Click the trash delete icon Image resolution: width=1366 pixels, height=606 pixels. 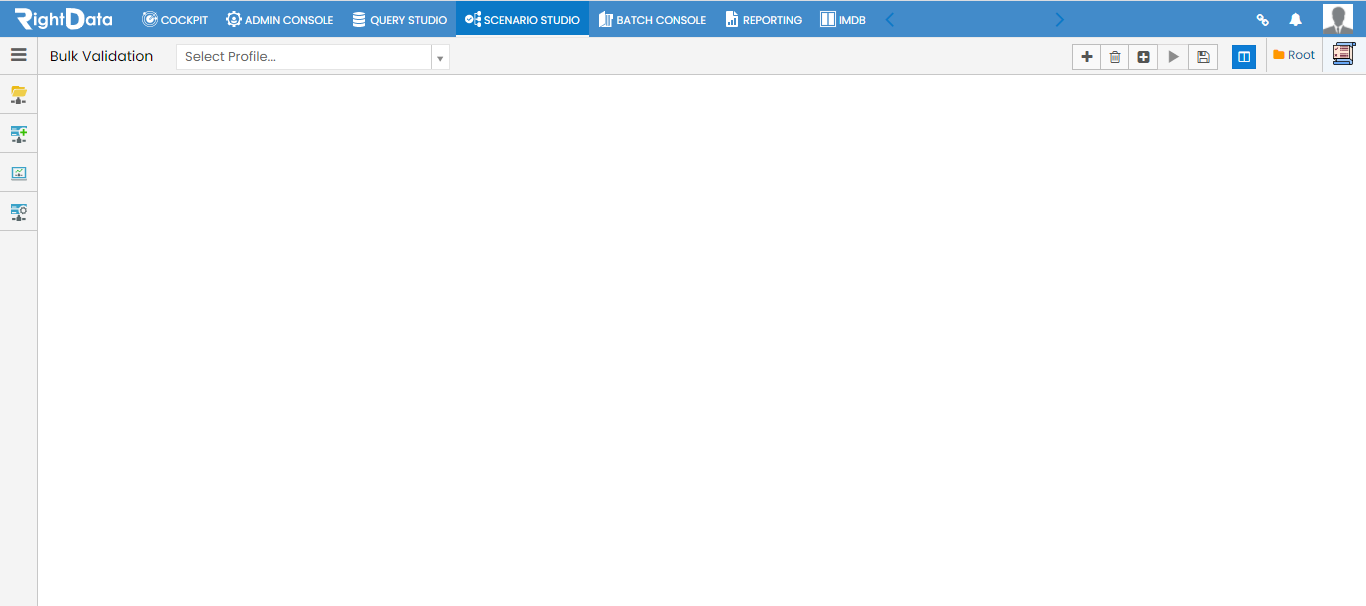pyautogui.click(x=1115, y=57)
